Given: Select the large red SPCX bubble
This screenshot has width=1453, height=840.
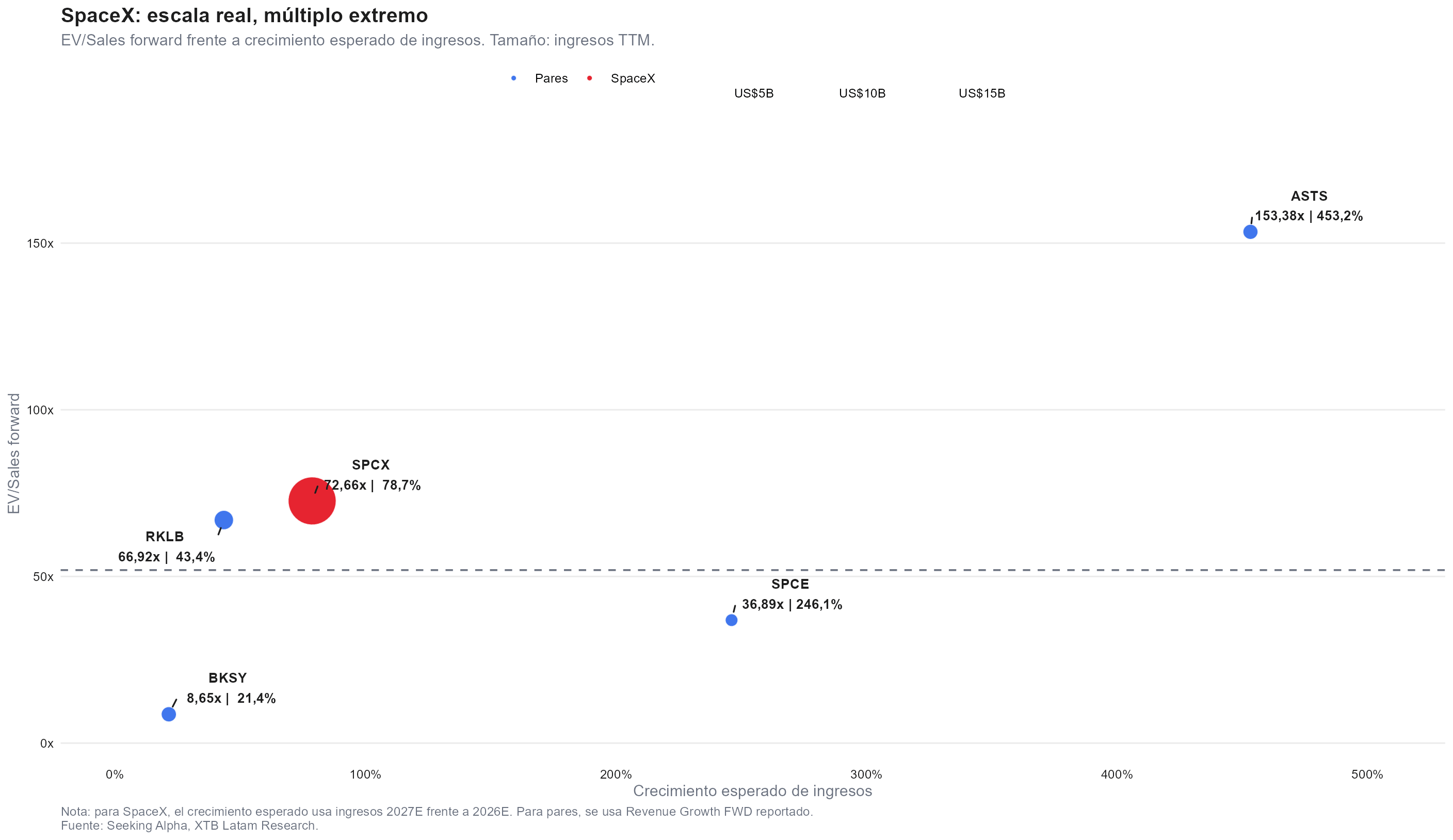Looking at the screenshot, I should 312,501.
